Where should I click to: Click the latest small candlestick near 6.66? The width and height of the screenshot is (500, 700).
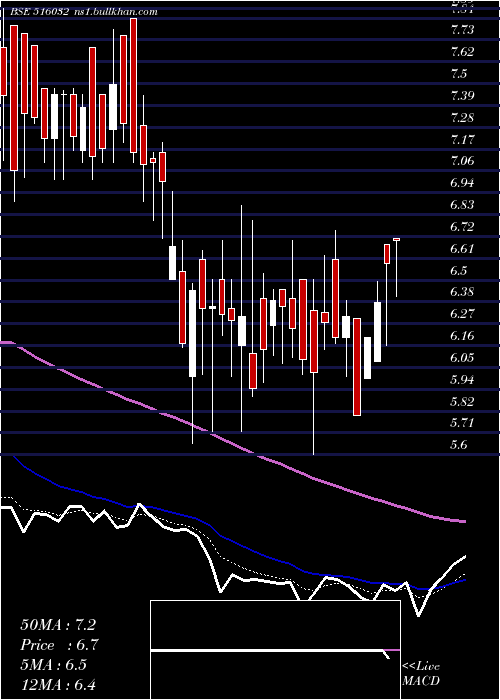[x=396, y=240]
